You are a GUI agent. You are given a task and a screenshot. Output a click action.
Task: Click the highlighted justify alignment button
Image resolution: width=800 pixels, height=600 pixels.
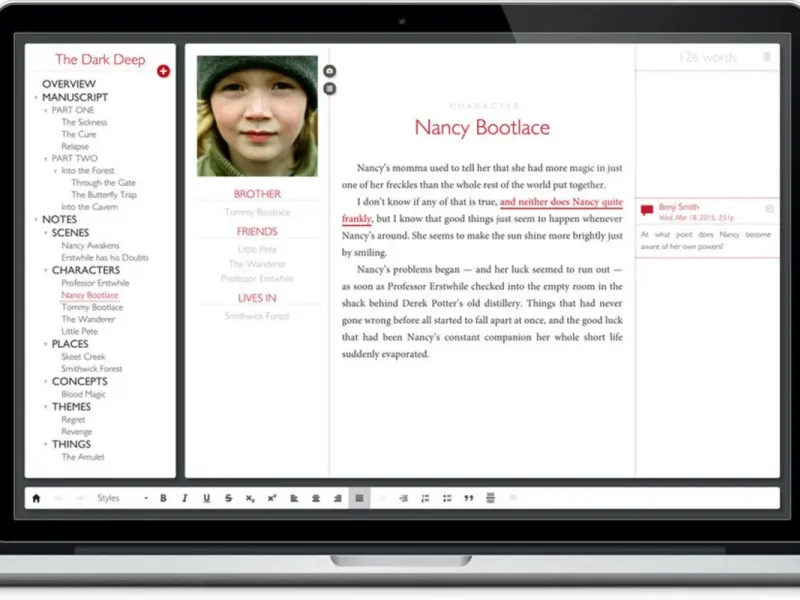(359, 498)
